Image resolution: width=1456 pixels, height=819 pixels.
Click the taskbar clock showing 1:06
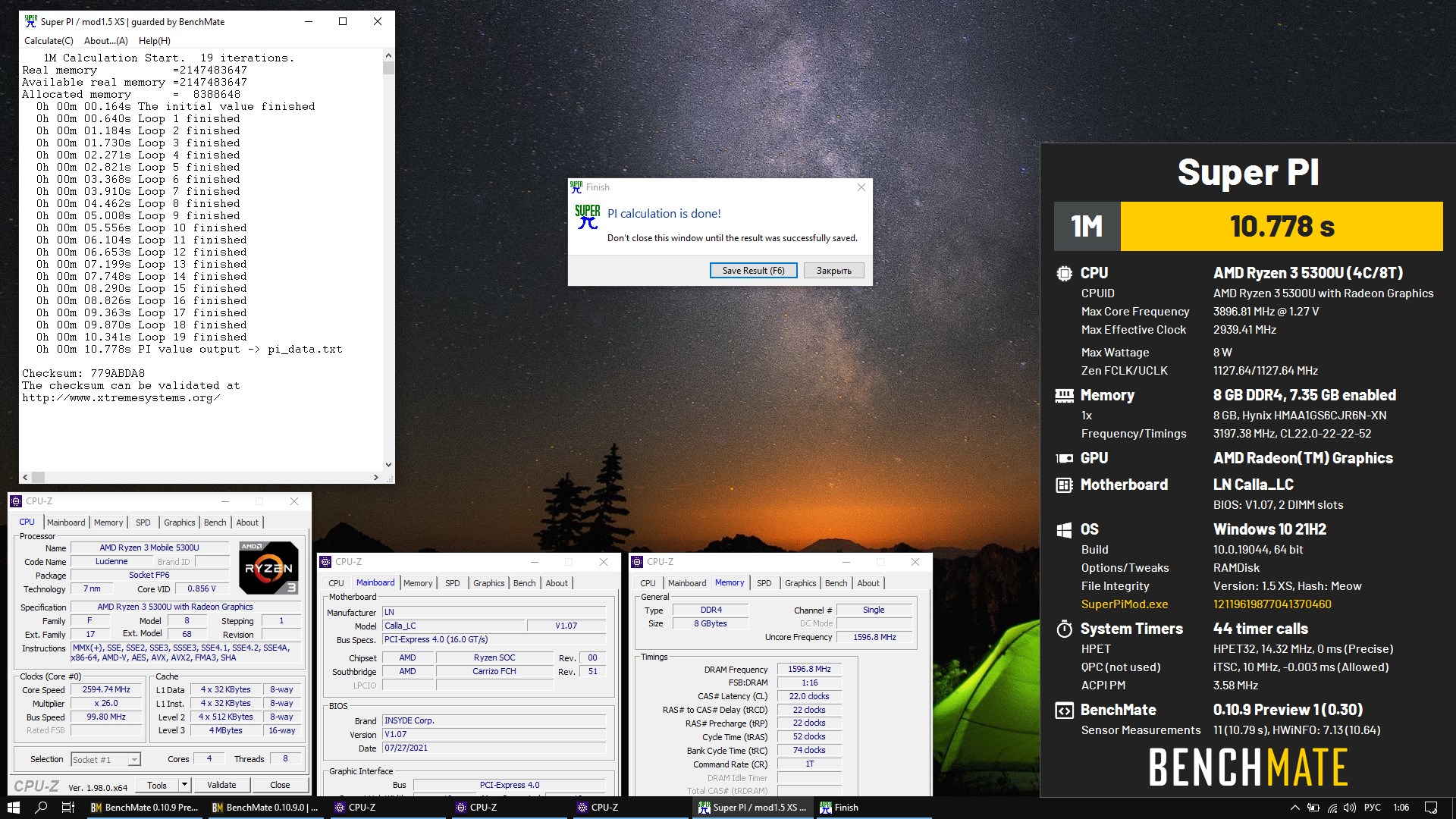[x=1401, y=808]
